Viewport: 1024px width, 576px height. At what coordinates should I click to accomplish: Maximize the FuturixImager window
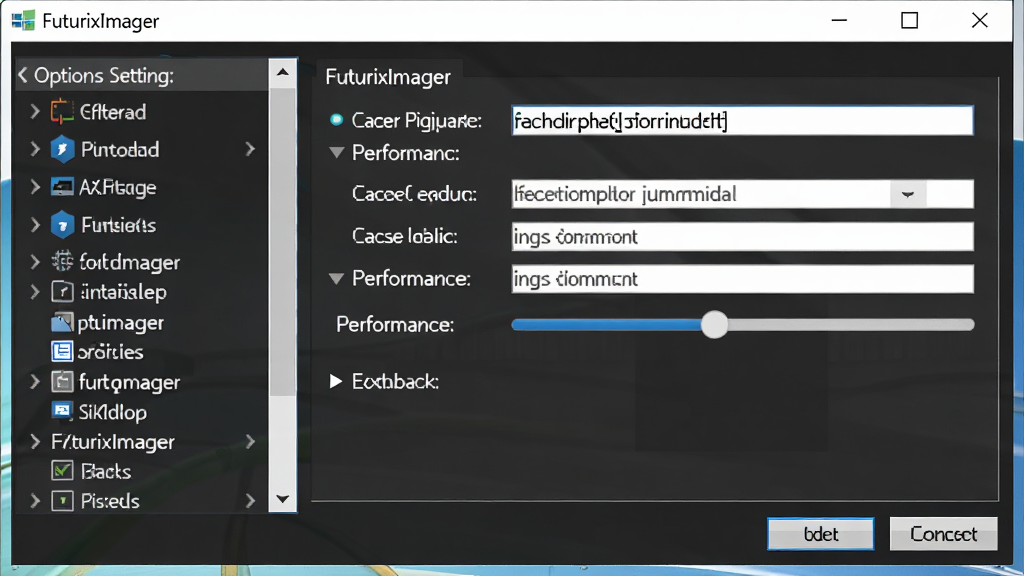tap(910, 21)
